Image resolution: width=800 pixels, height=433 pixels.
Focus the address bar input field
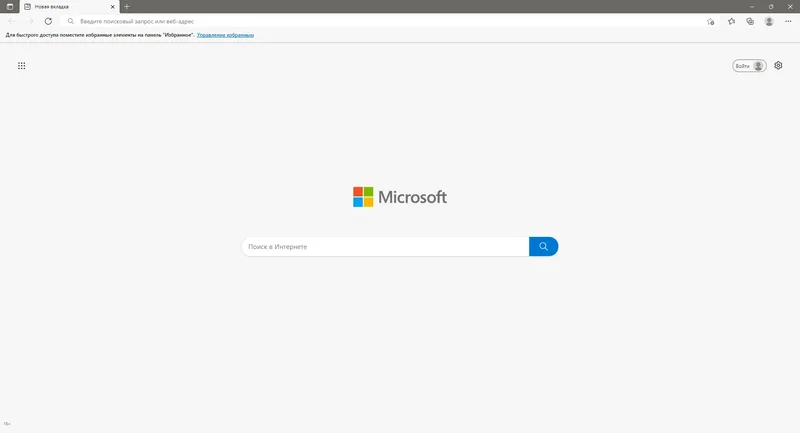coord(390,21)
